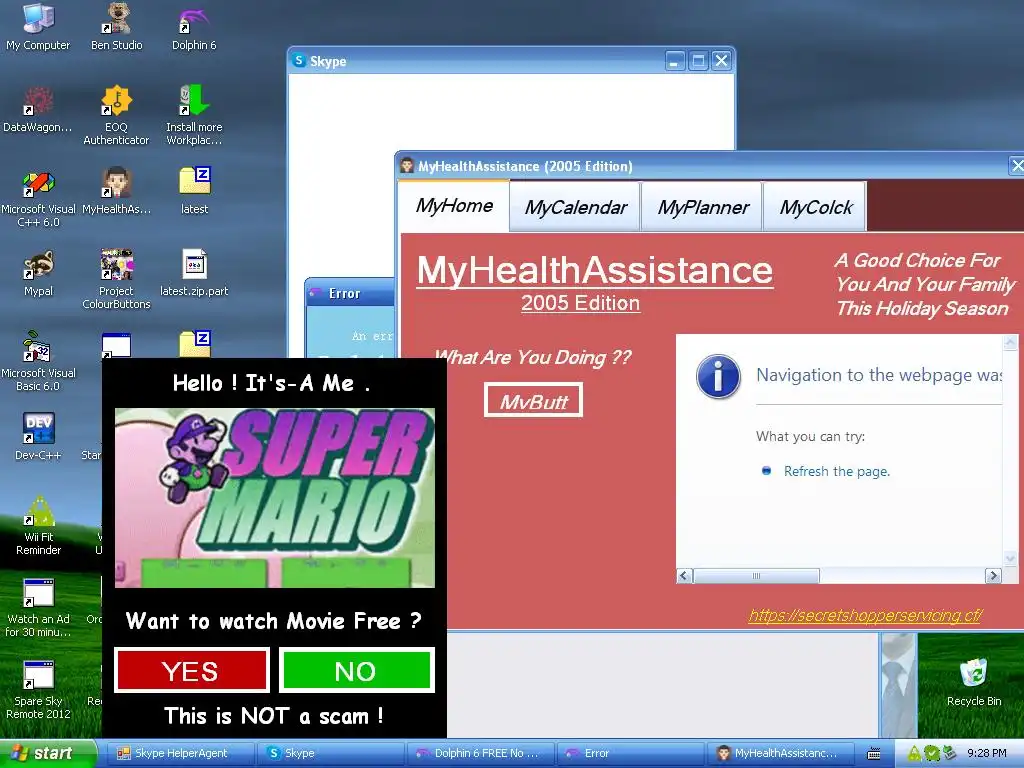This screenshot has height=768, width=1024.
Task: Click the info icon in the navigation pane
Action: [x=718, y=377]
